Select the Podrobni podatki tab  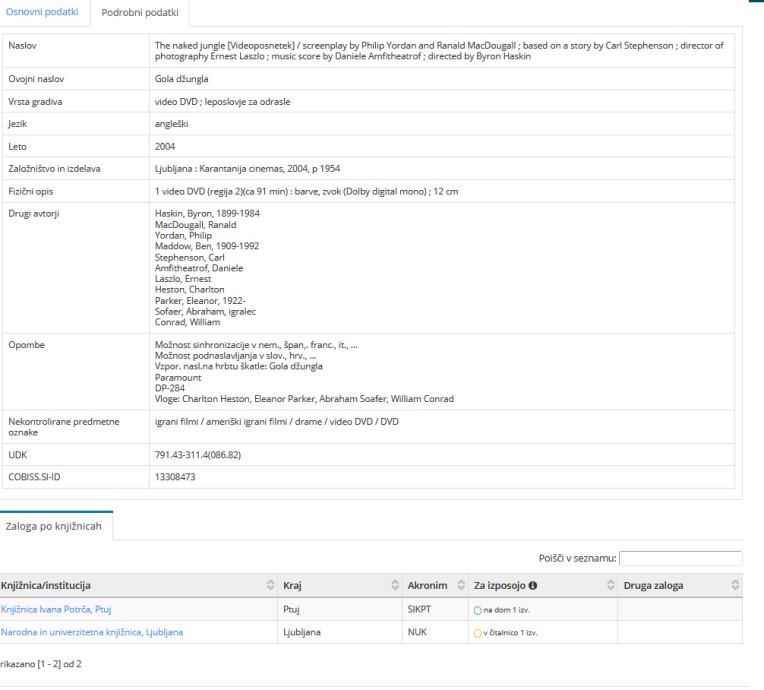pos(140,13)
